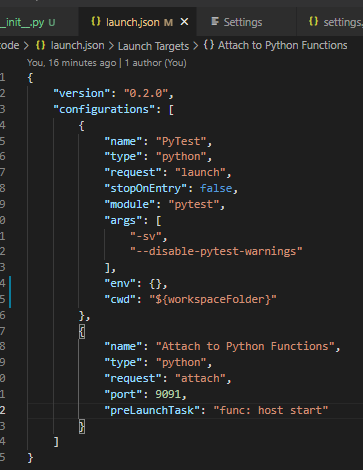Click the "preLaunchTask" key
The image size is (363, 470).
pos(152,410)
